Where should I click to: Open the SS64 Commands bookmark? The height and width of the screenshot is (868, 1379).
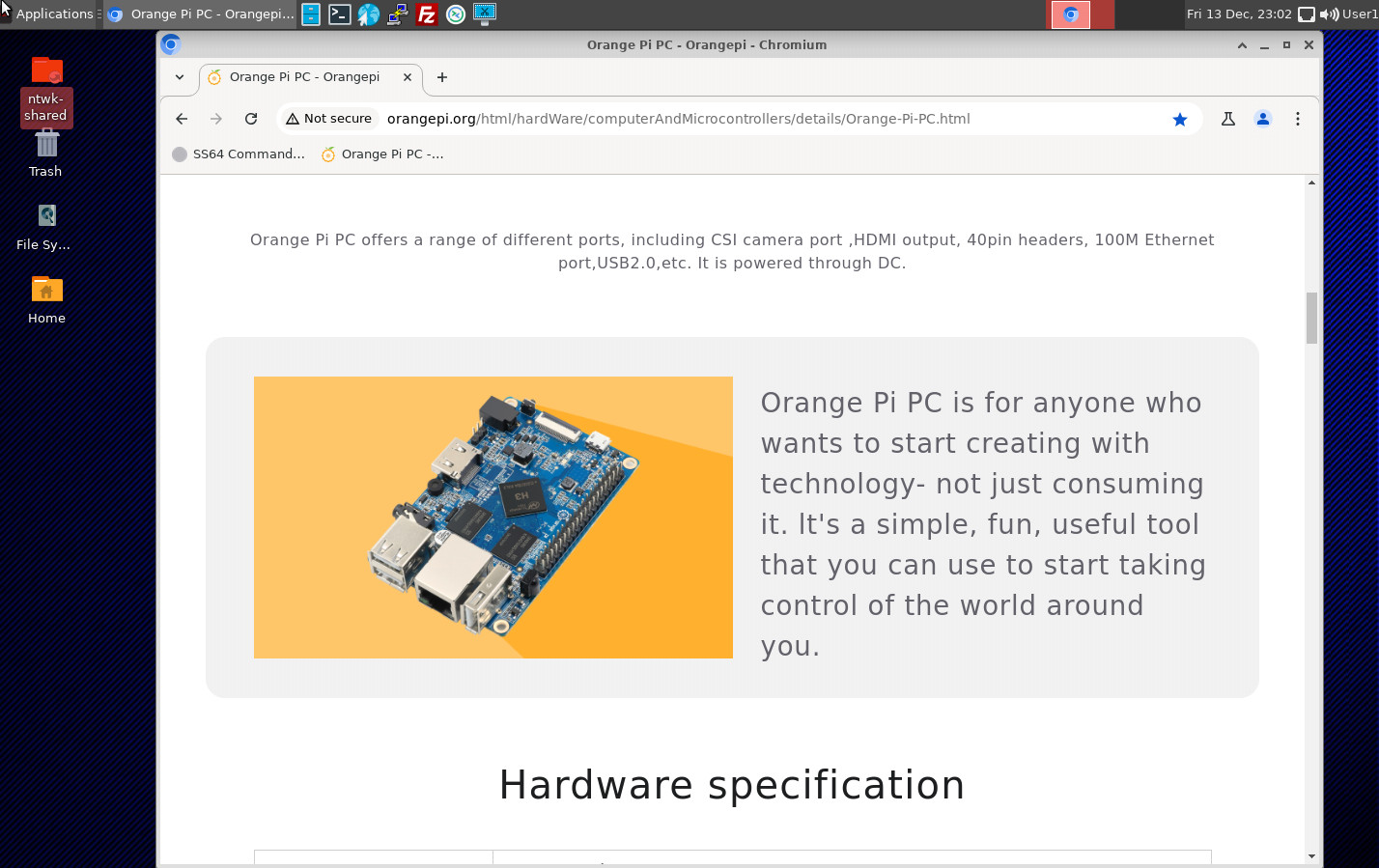tap(238, 154)
